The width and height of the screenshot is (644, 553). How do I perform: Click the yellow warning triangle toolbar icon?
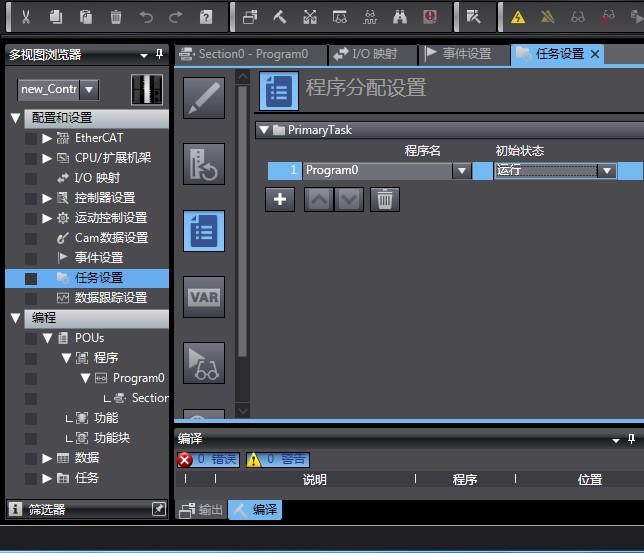(518, 17)
